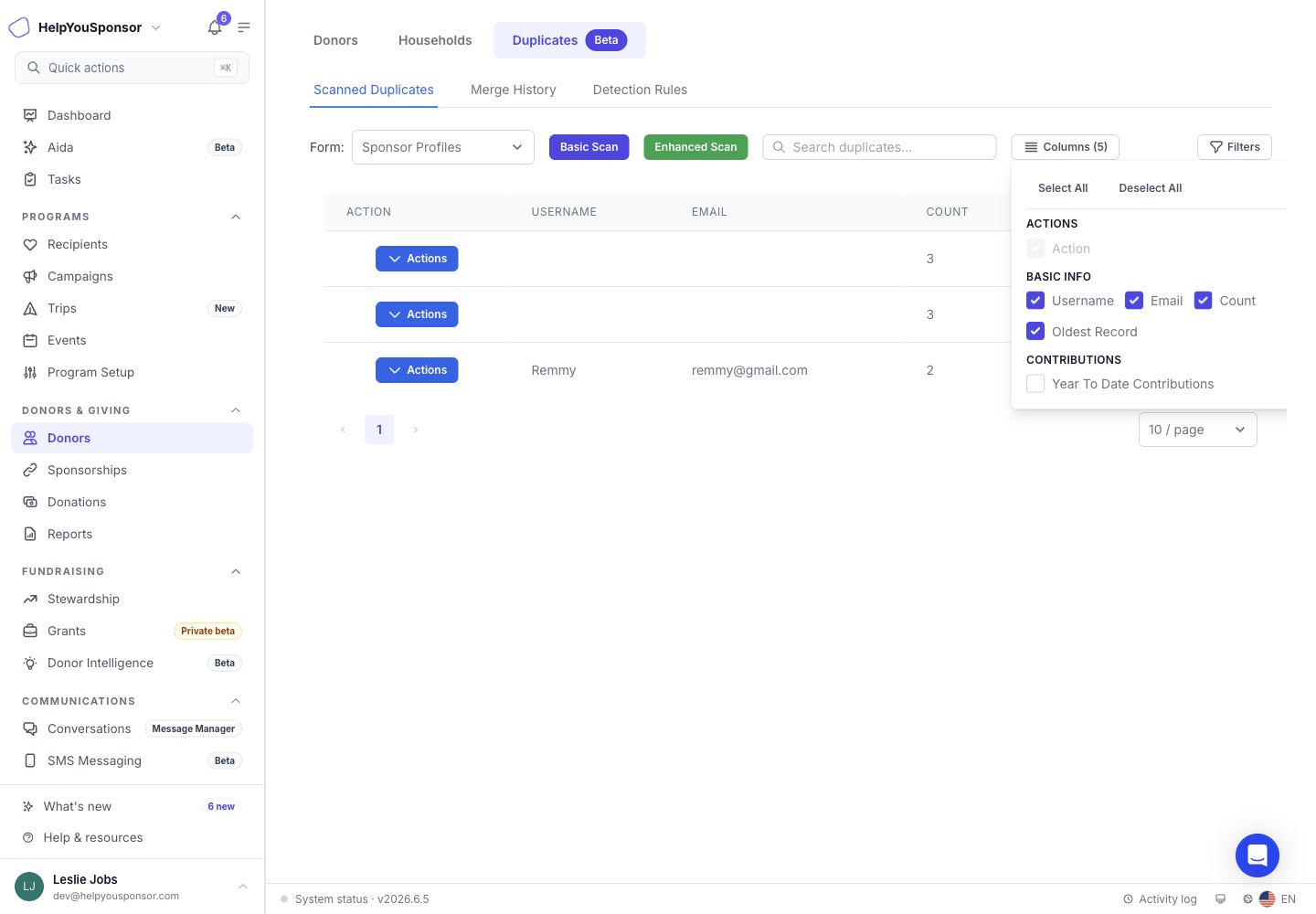Open Sponsorships link icon
Viewport: 1316px width, 914px height.
[x=30, y=470]
